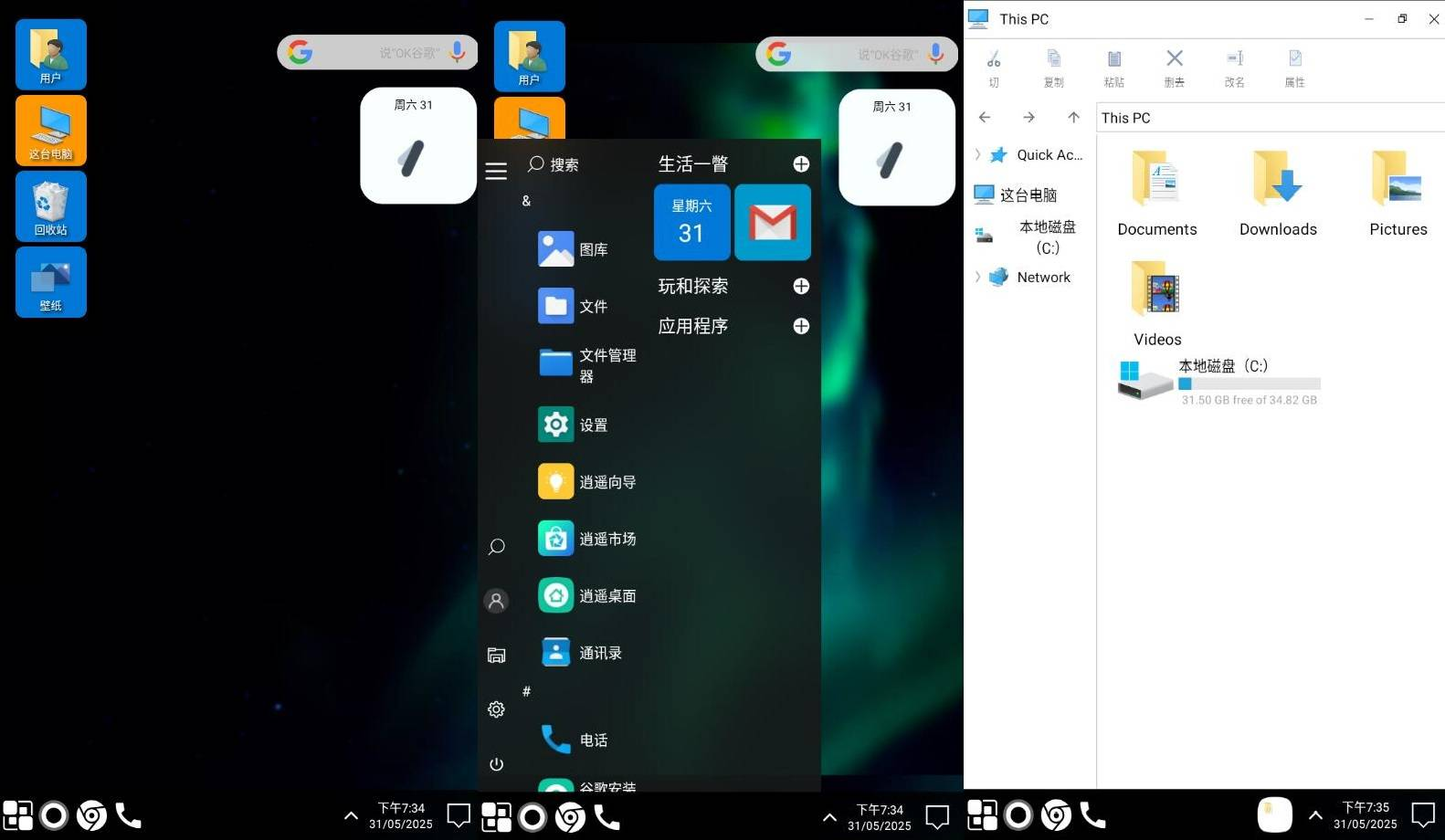Screen dimensions: 1445x840
Task: Open the Gmail tile in start menu
Action: (772, 222)
